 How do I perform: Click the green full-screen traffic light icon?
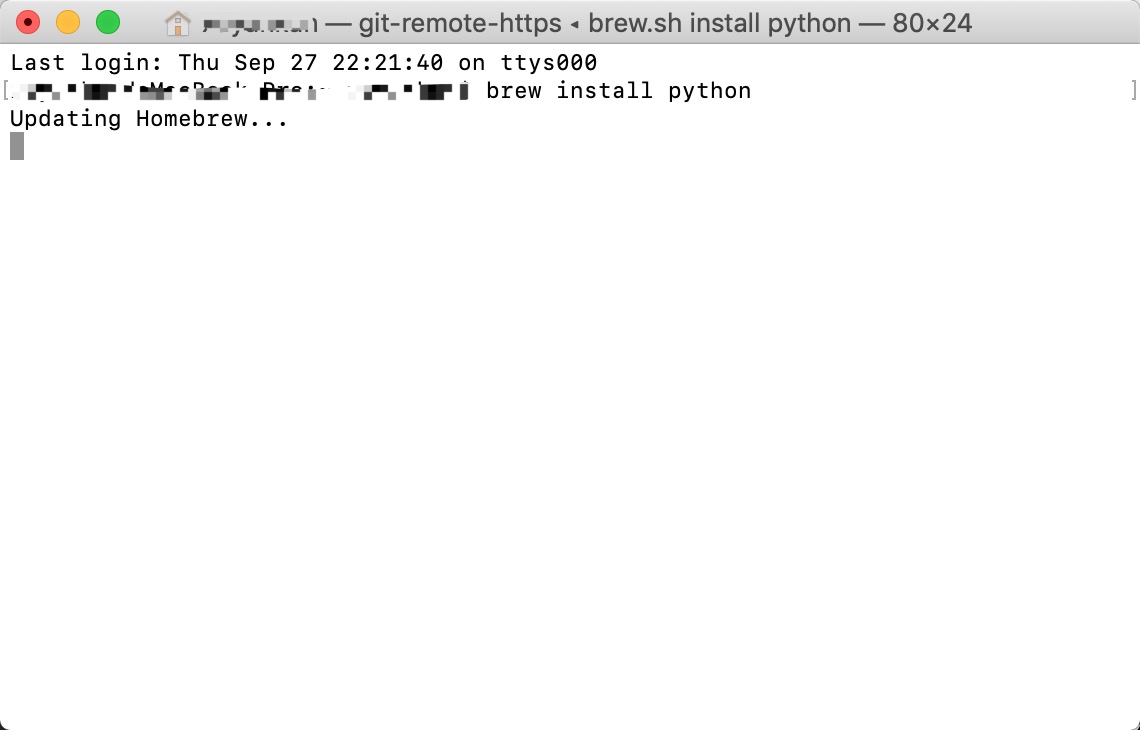pos(110,21)
